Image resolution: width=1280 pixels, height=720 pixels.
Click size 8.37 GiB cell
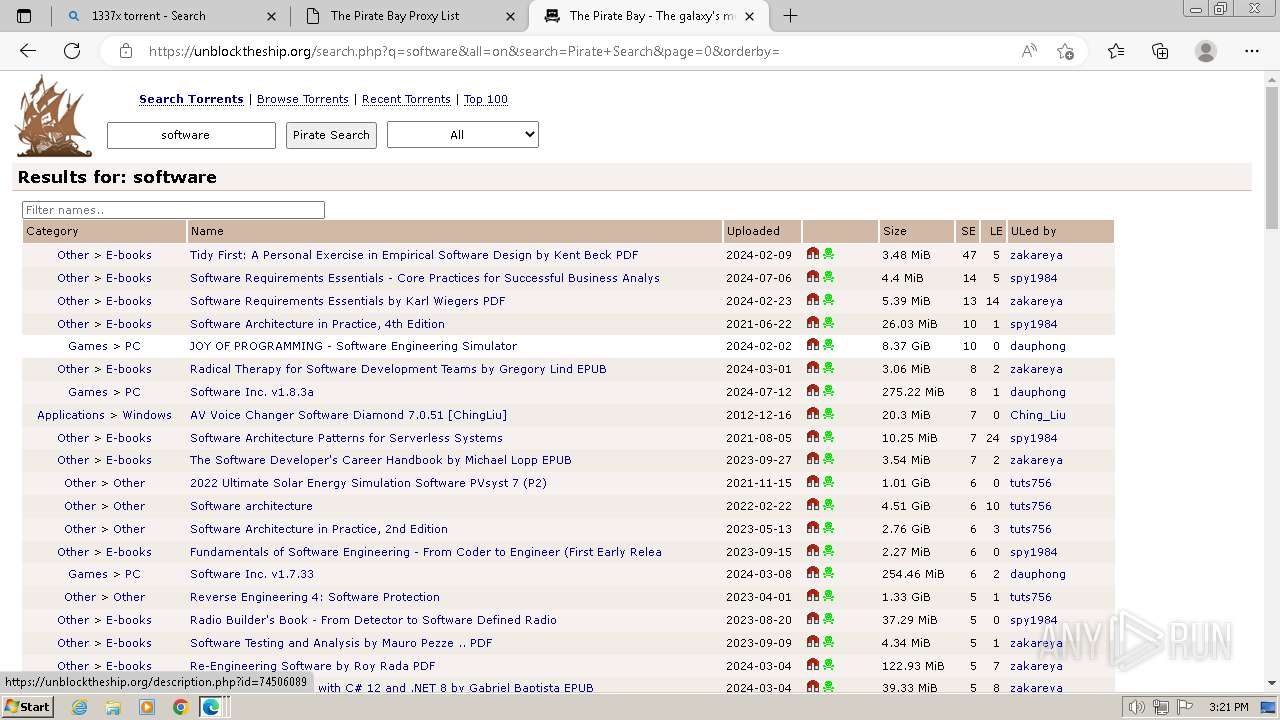pos(906,346)
